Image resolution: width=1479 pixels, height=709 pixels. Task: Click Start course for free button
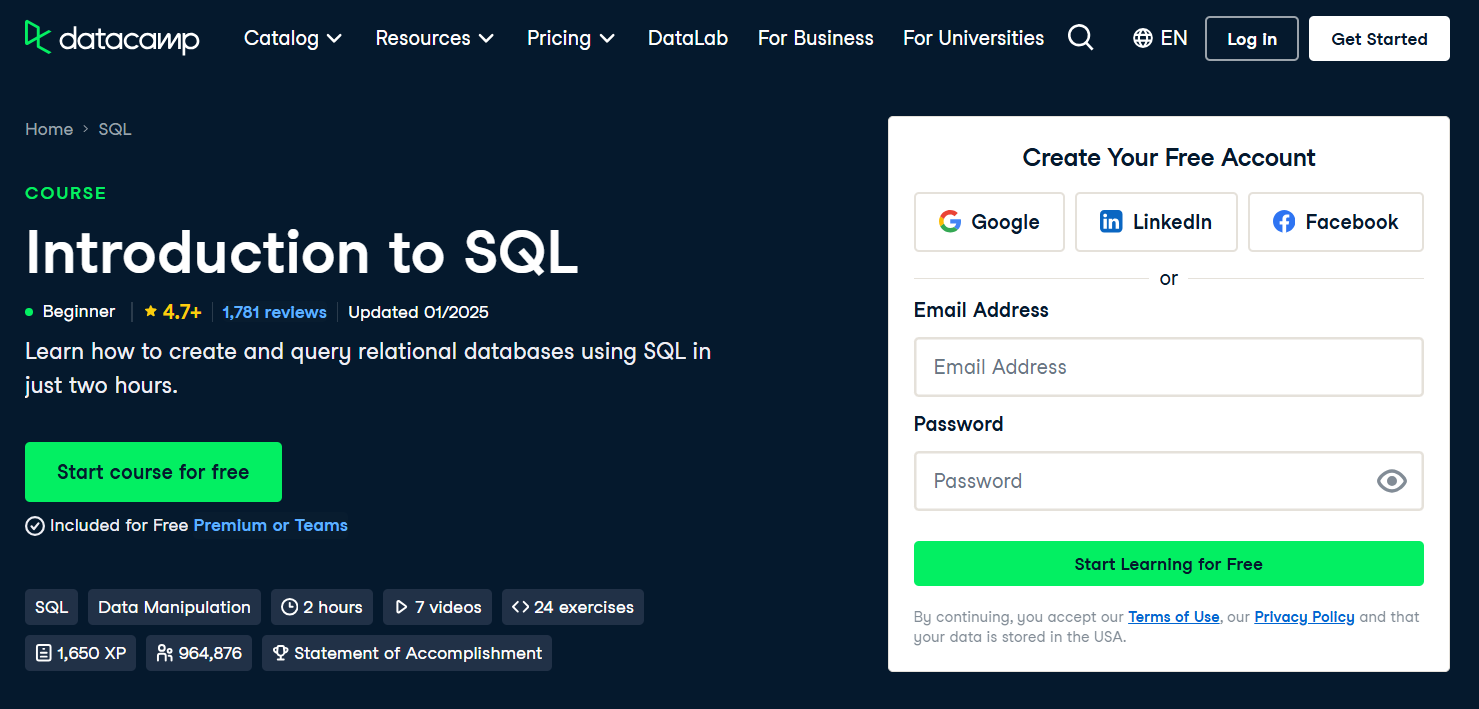click(153, 472)
